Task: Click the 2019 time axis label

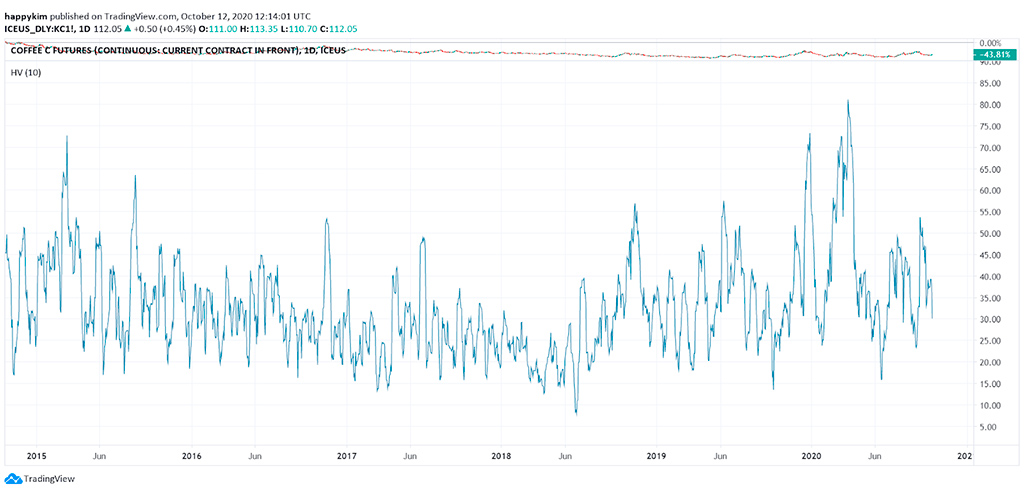Action: [656, 456]
